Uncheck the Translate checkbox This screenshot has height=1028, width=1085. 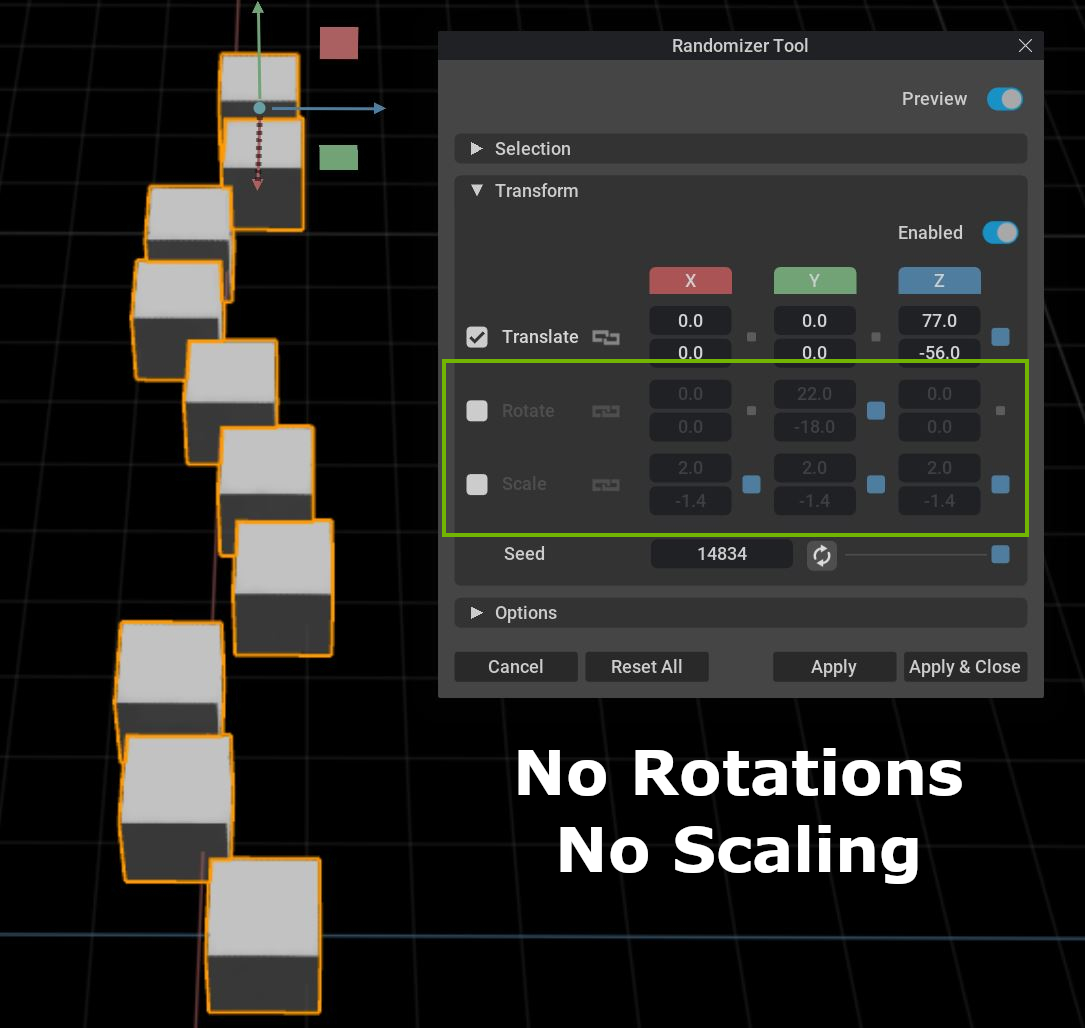(477, 337)
